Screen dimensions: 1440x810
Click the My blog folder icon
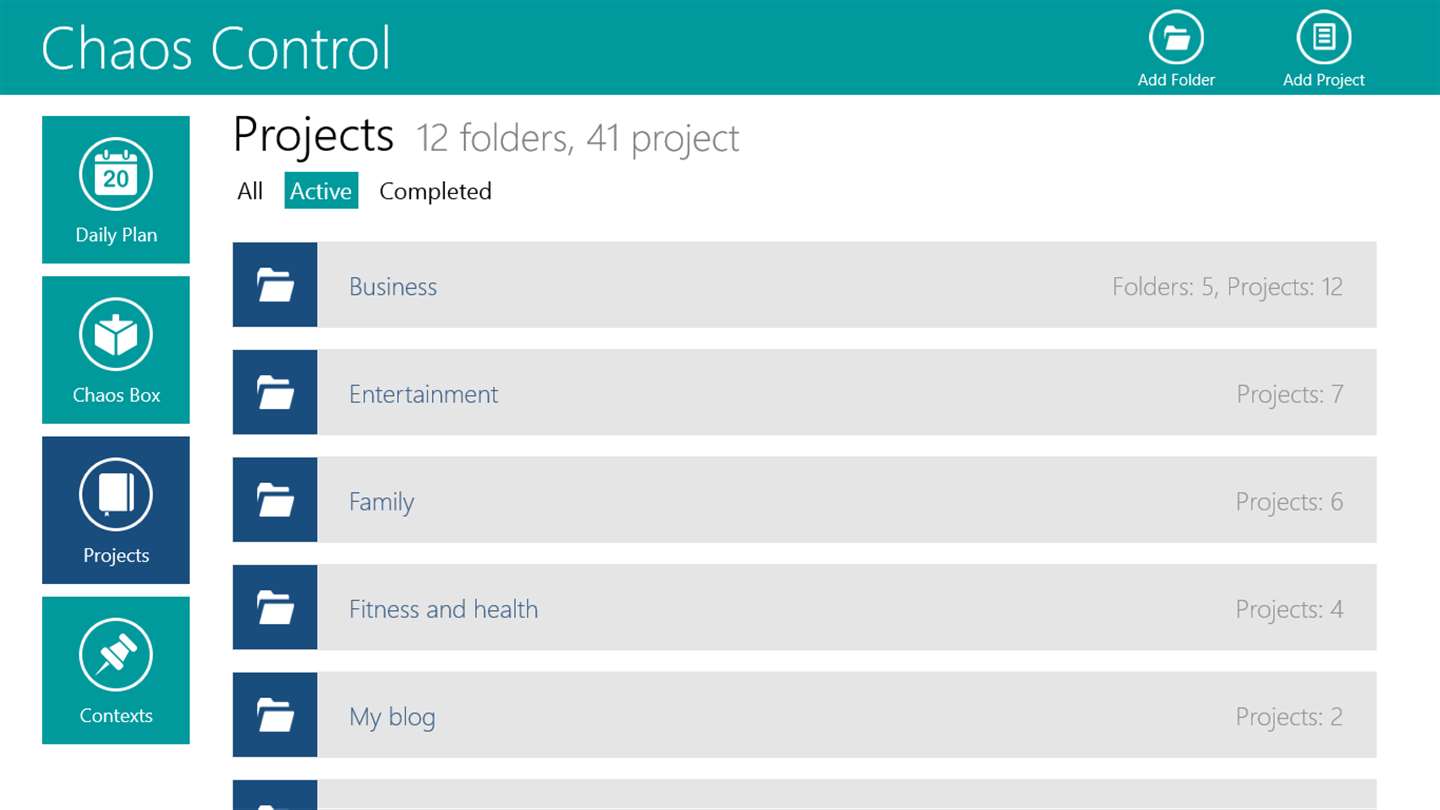[275, 715]
